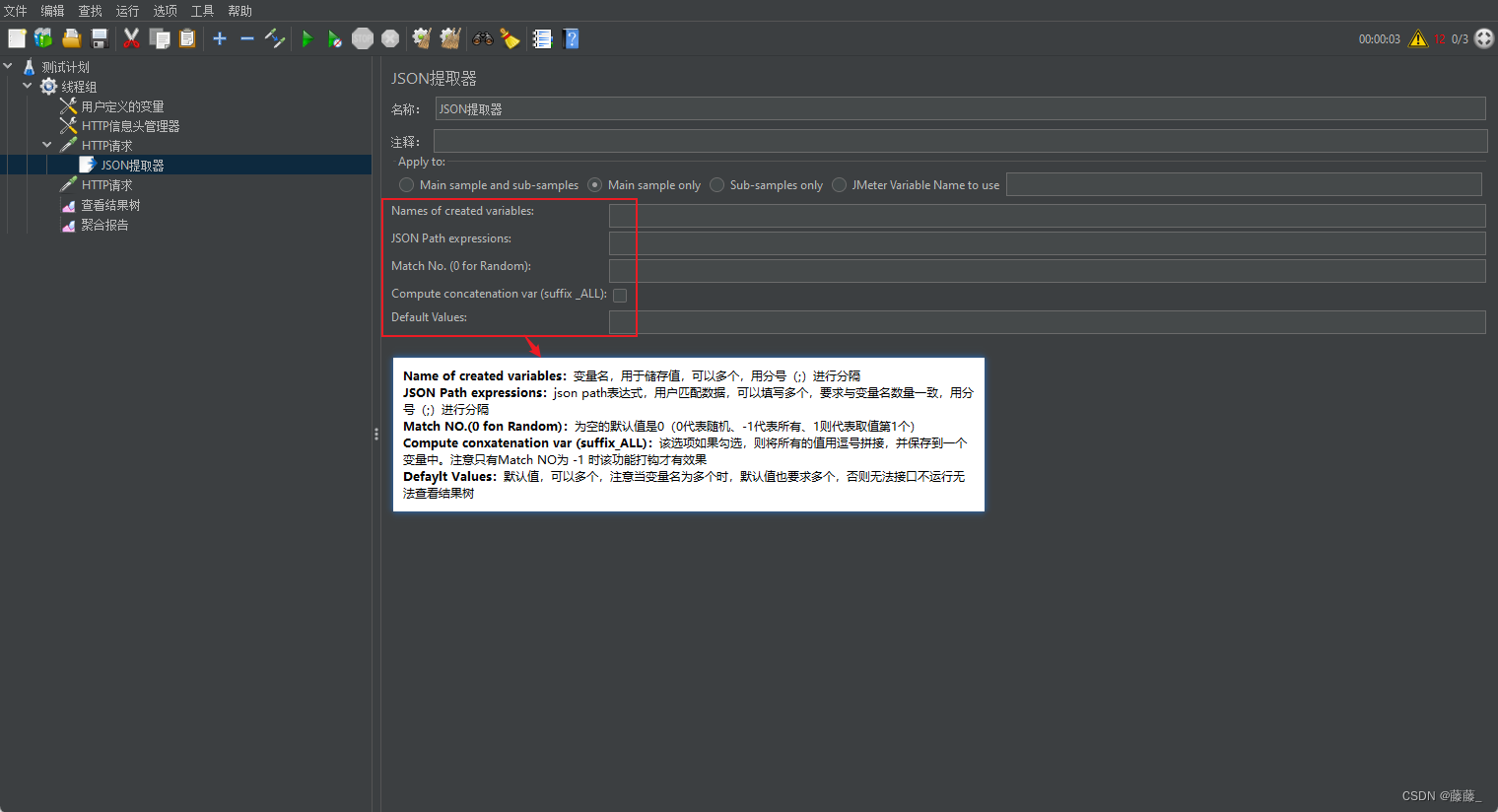Screen dimensions: 1498x812
Task: Click the remote engine icon beside 0/3
Action: coord(1484,38)
